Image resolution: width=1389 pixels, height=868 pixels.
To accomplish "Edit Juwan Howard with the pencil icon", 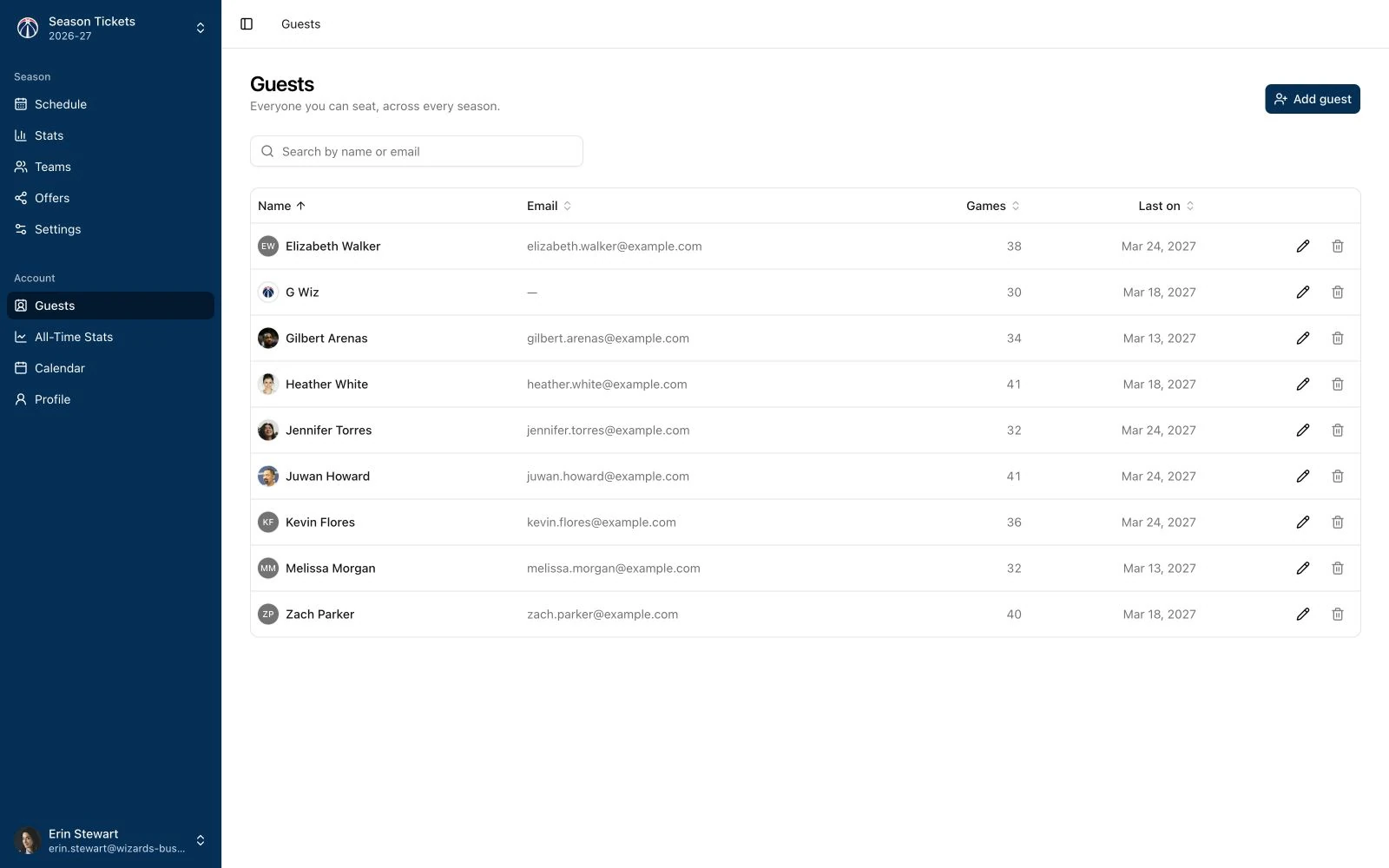I will (x=1303, y=477).
